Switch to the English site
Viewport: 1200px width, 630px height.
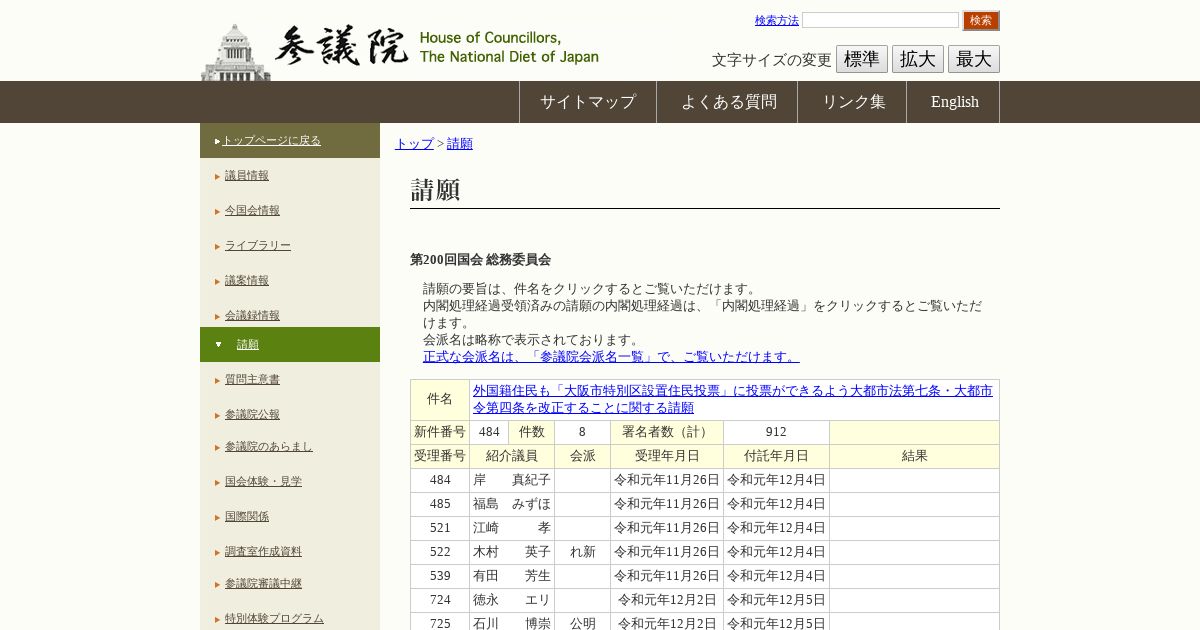(954, 102)
